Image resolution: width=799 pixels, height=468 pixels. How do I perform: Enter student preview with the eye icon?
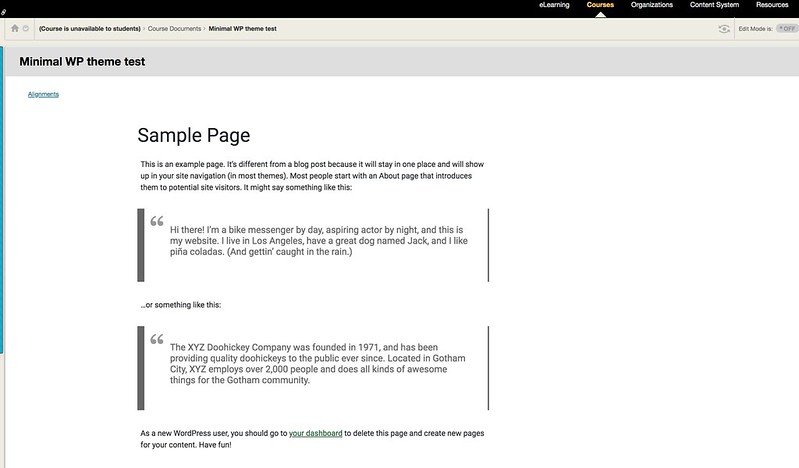point(724,29)
